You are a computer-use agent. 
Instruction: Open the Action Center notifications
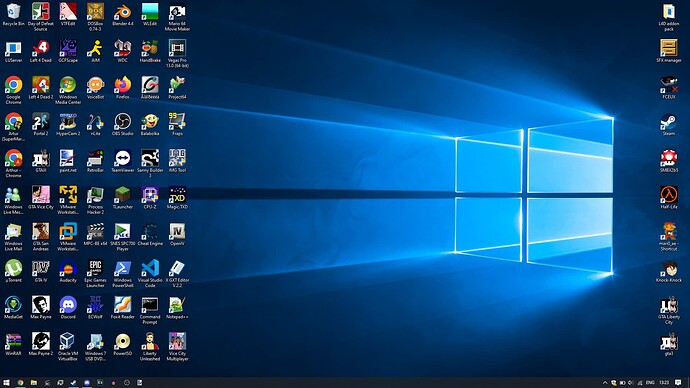tap(678, 383)
